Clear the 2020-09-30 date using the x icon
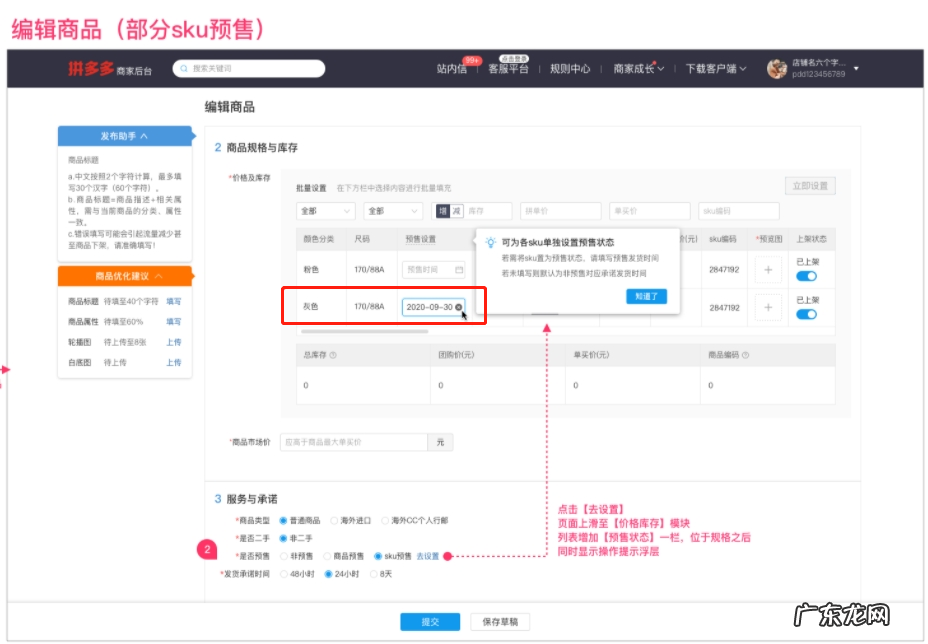Screen dimensions: 928x644 (460, 309)
